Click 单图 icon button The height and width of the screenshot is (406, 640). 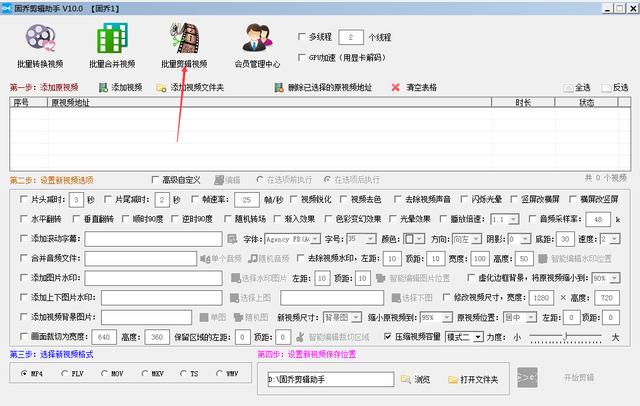click(204, 317)
